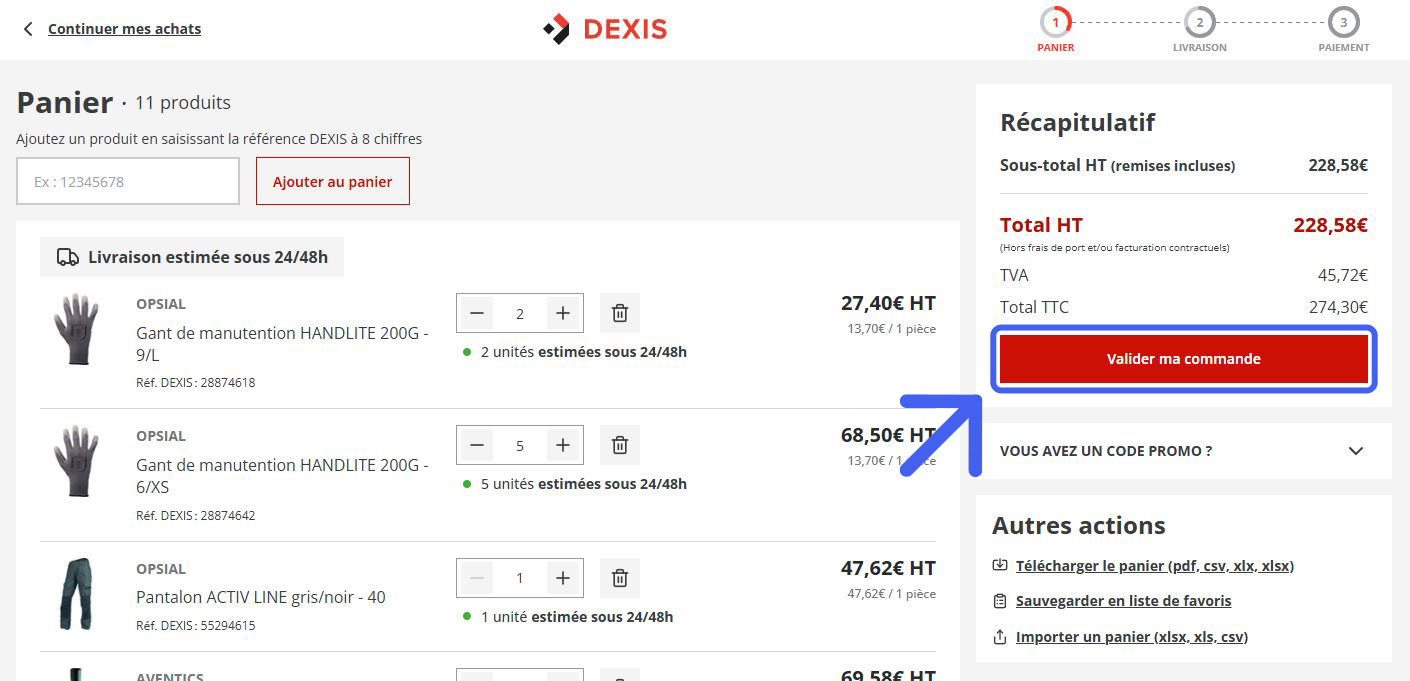This screenshot has width=1410, height=681.
Task: Click the Pantalon ACTIV LINE quantity field showing 1
Action: 520,578
